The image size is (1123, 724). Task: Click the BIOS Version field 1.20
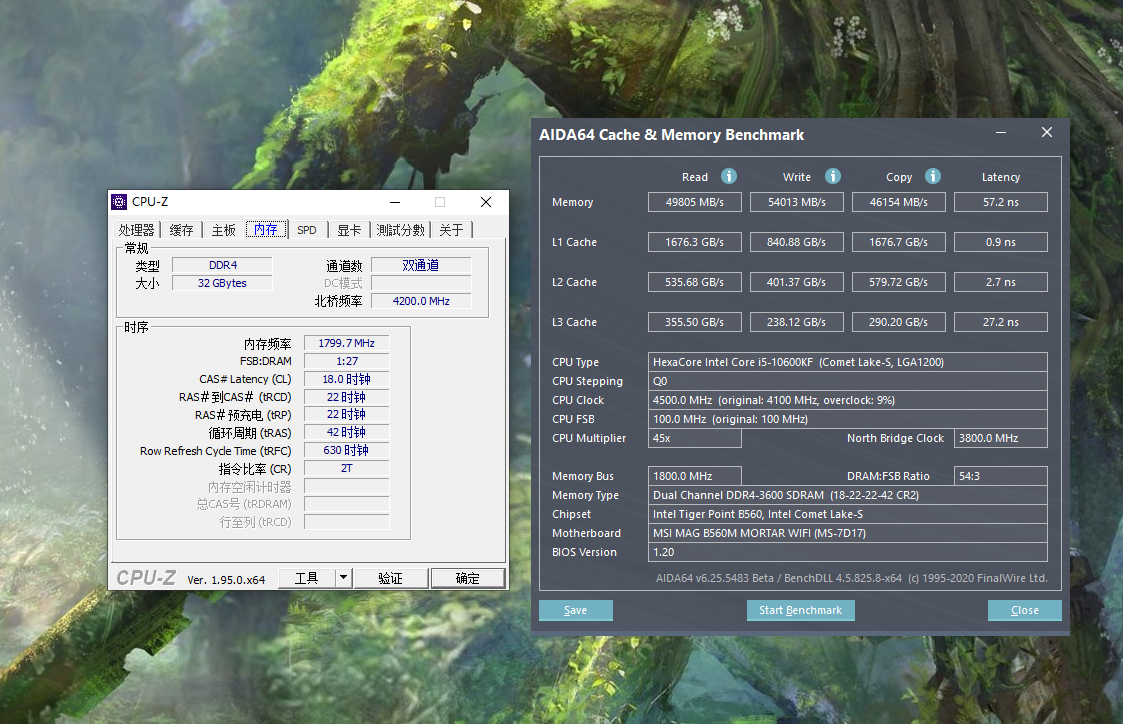pos(847,552)
